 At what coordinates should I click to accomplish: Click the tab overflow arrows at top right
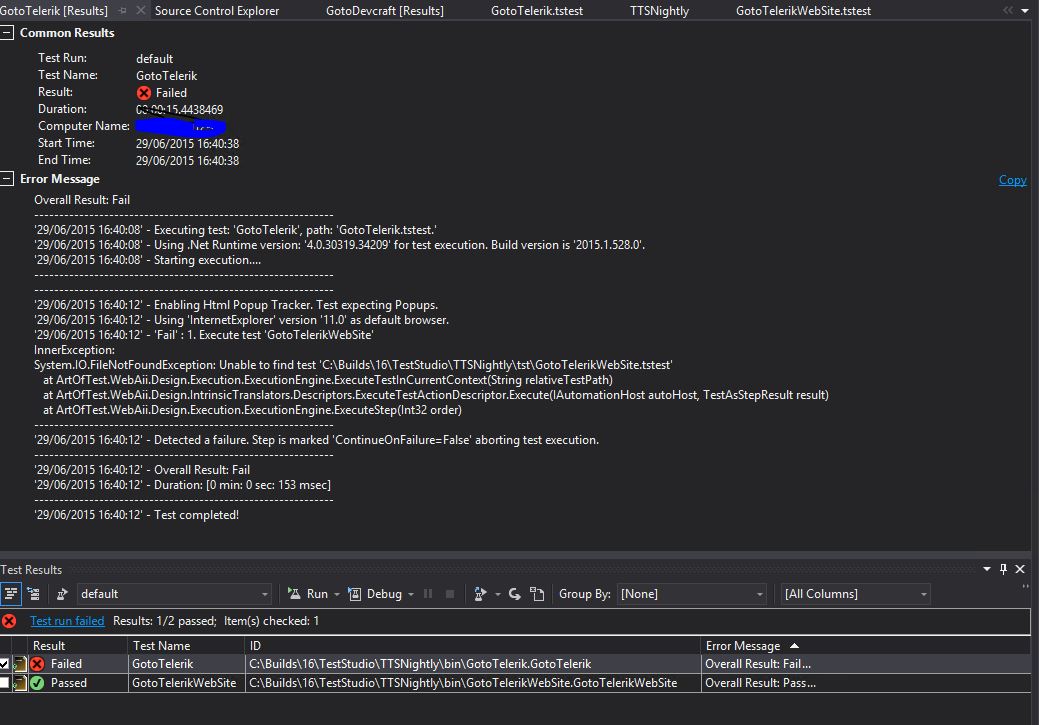pos(1008,10)
